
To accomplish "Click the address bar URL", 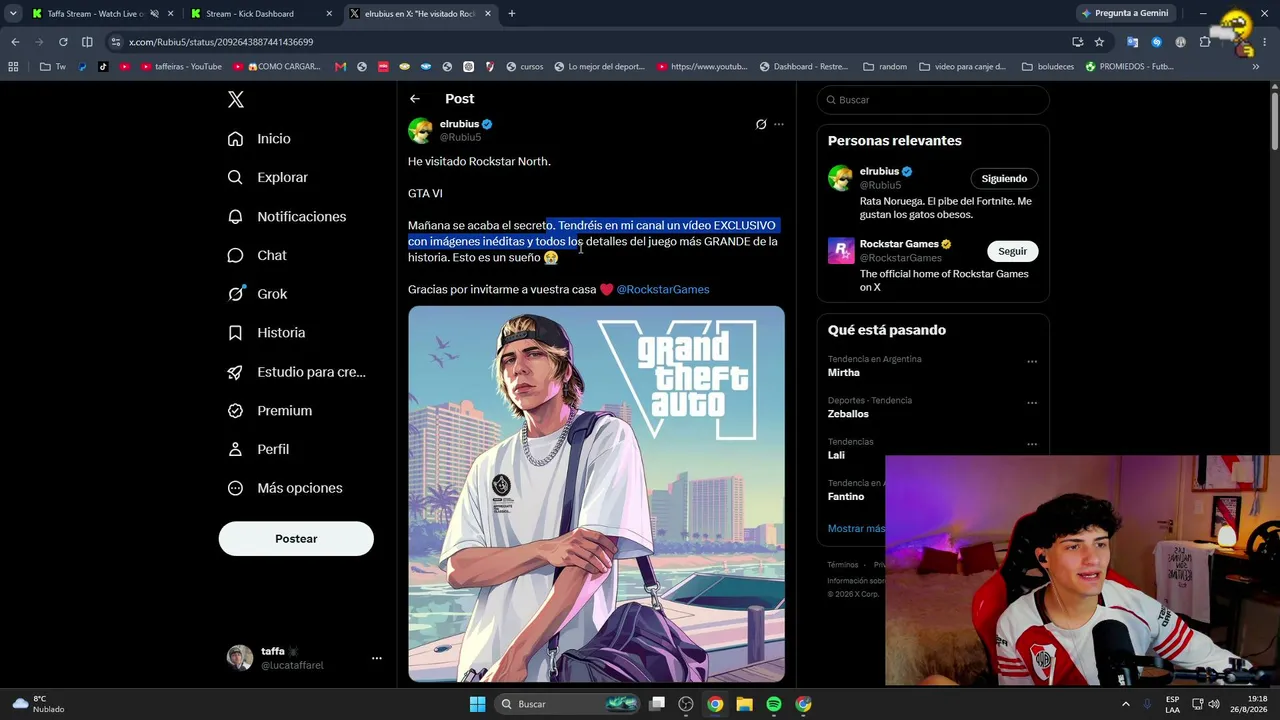I will [221, 42].
